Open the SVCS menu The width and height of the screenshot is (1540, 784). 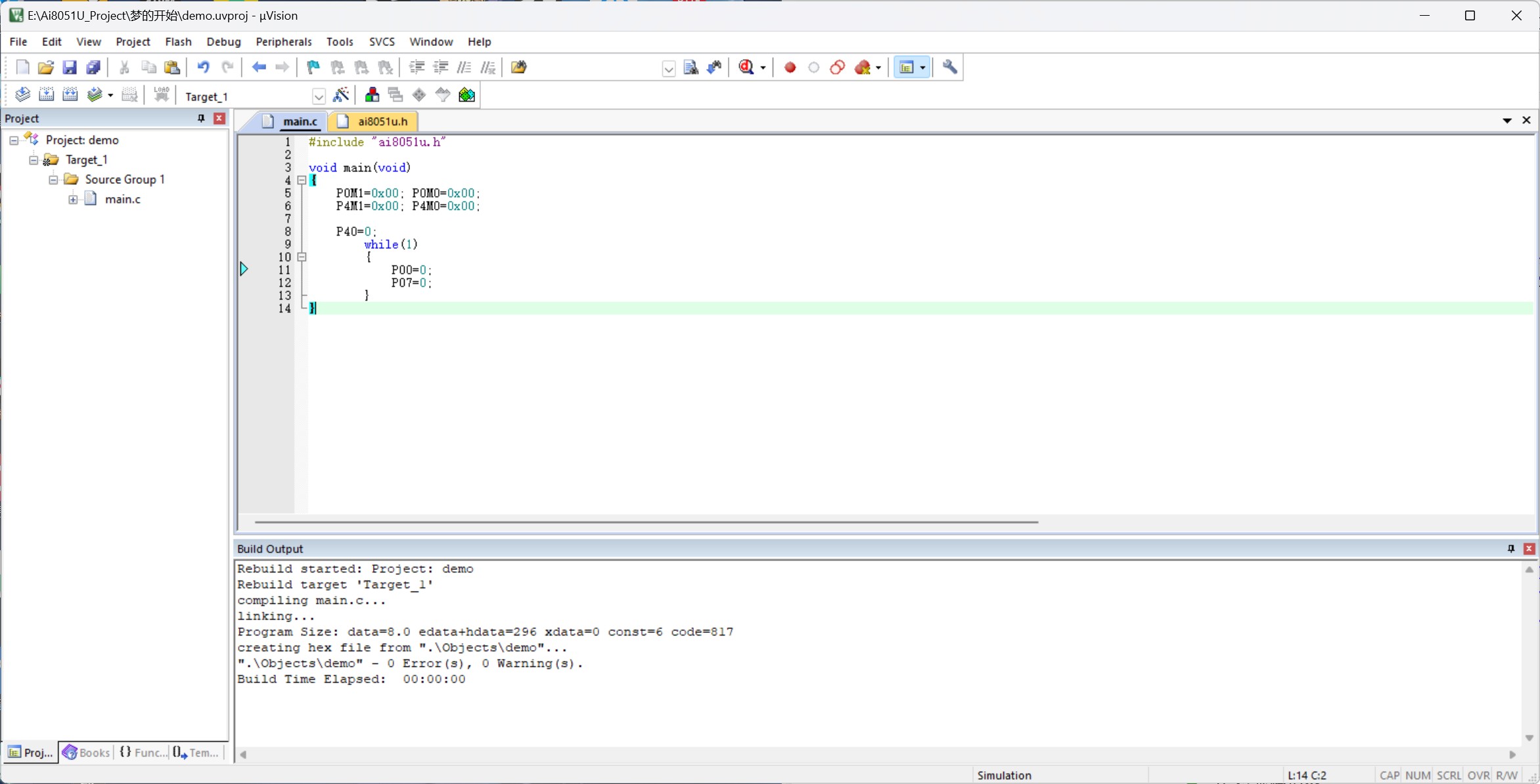pos(382,41)
